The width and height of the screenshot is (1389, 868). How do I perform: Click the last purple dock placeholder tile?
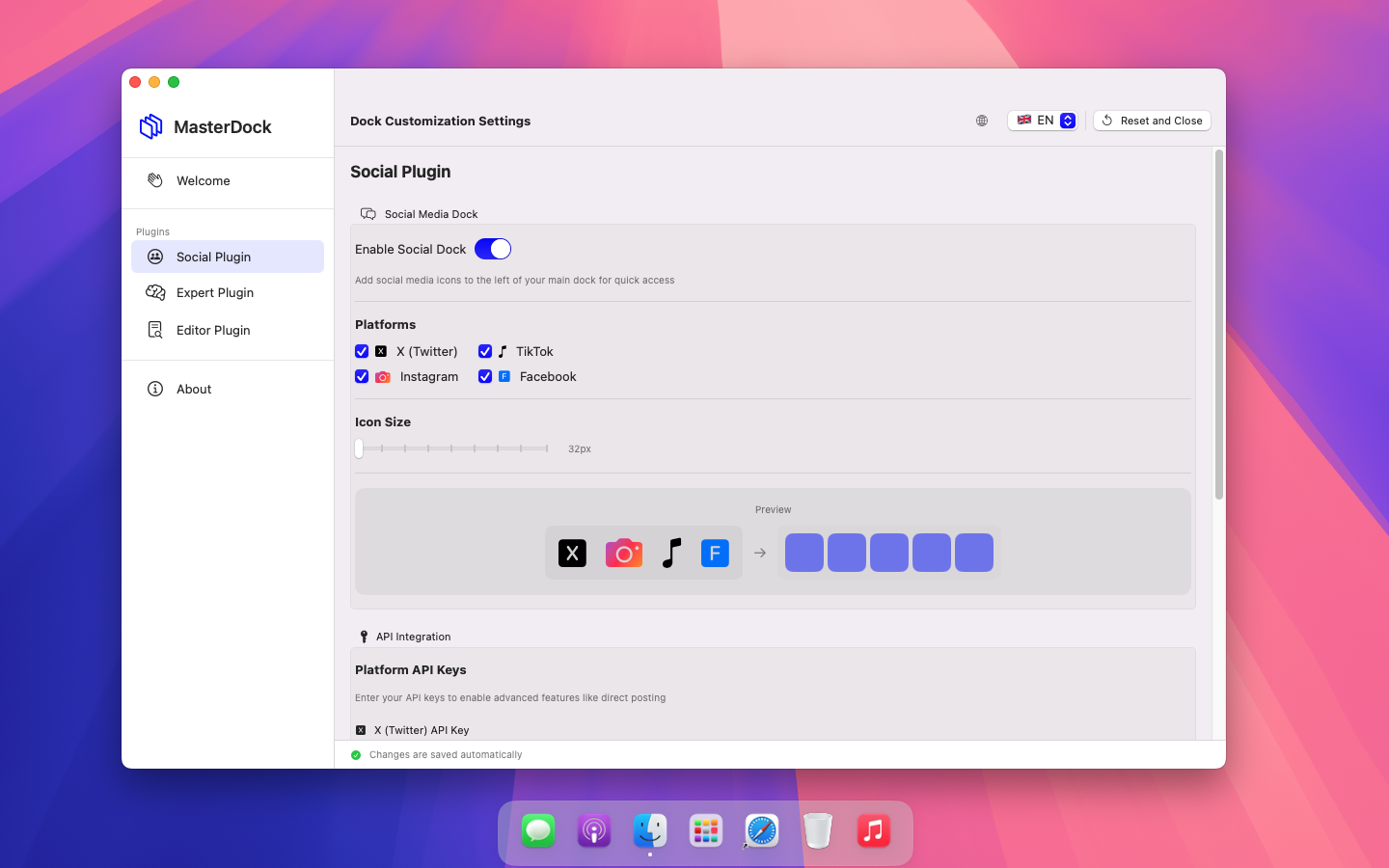click(974, 553)
